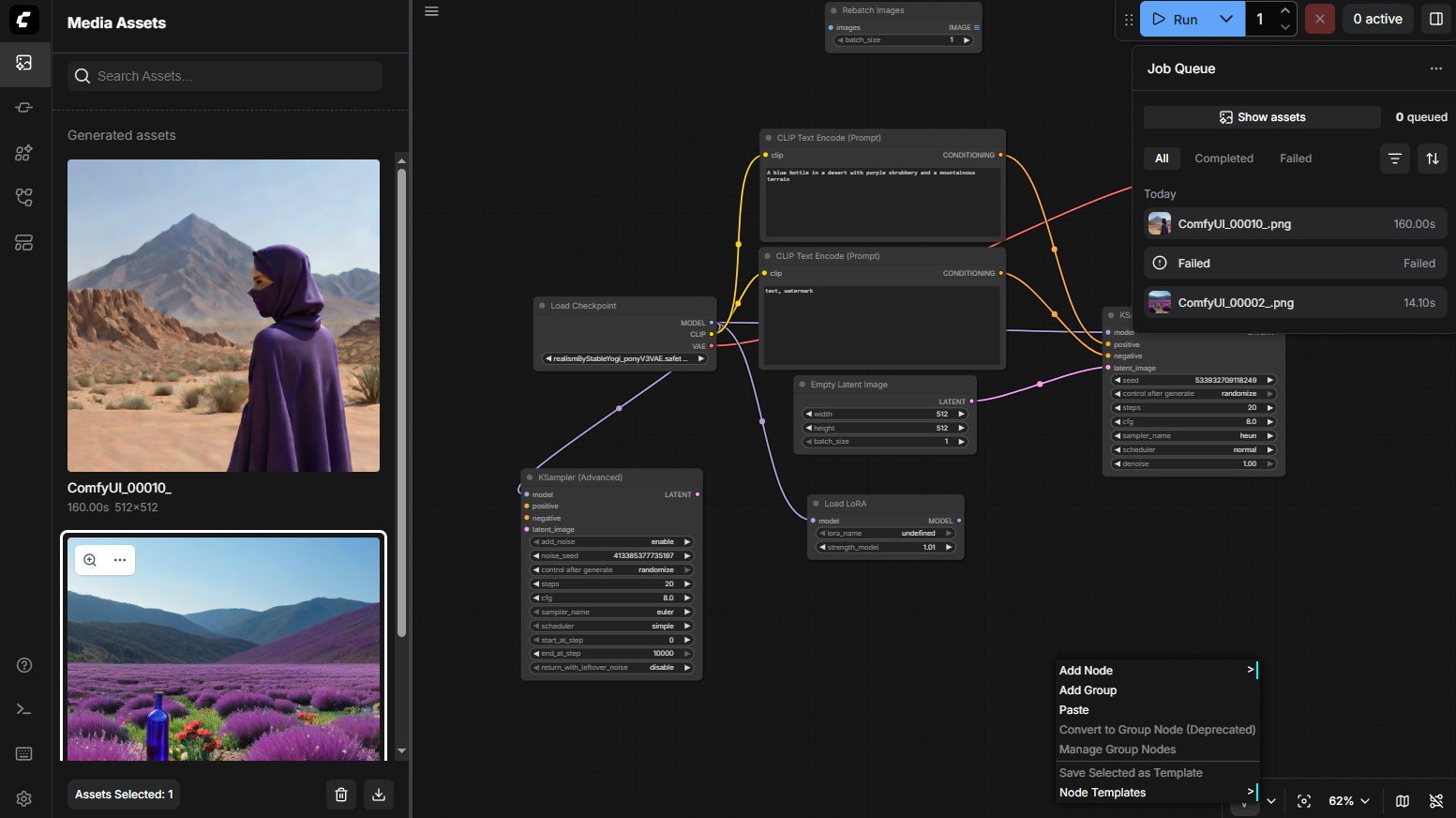Open the Model Library sidebar icon

(x=24, y=153)
